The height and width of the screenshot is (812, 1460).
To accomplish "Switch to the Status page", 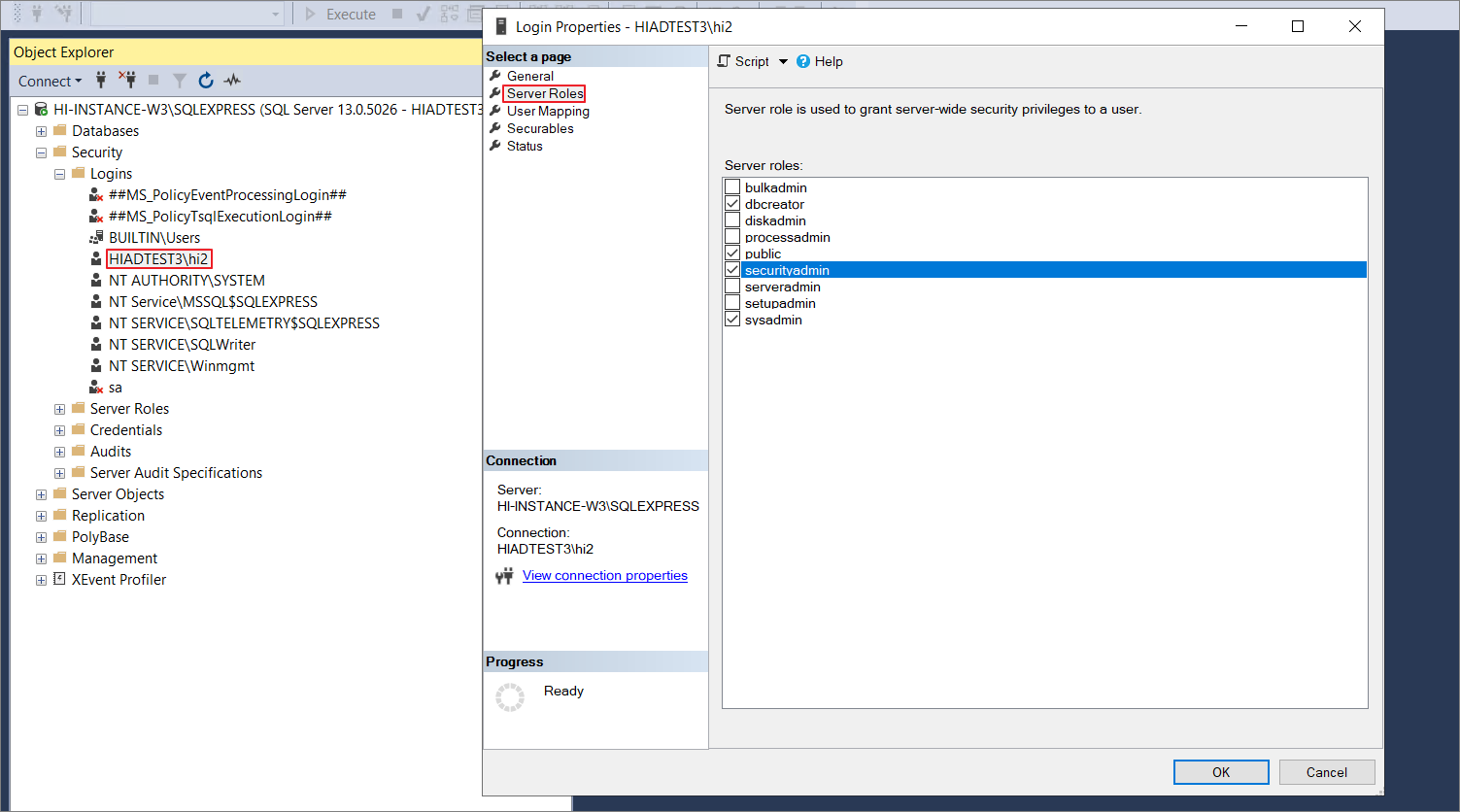I will (x=525, y=146).
